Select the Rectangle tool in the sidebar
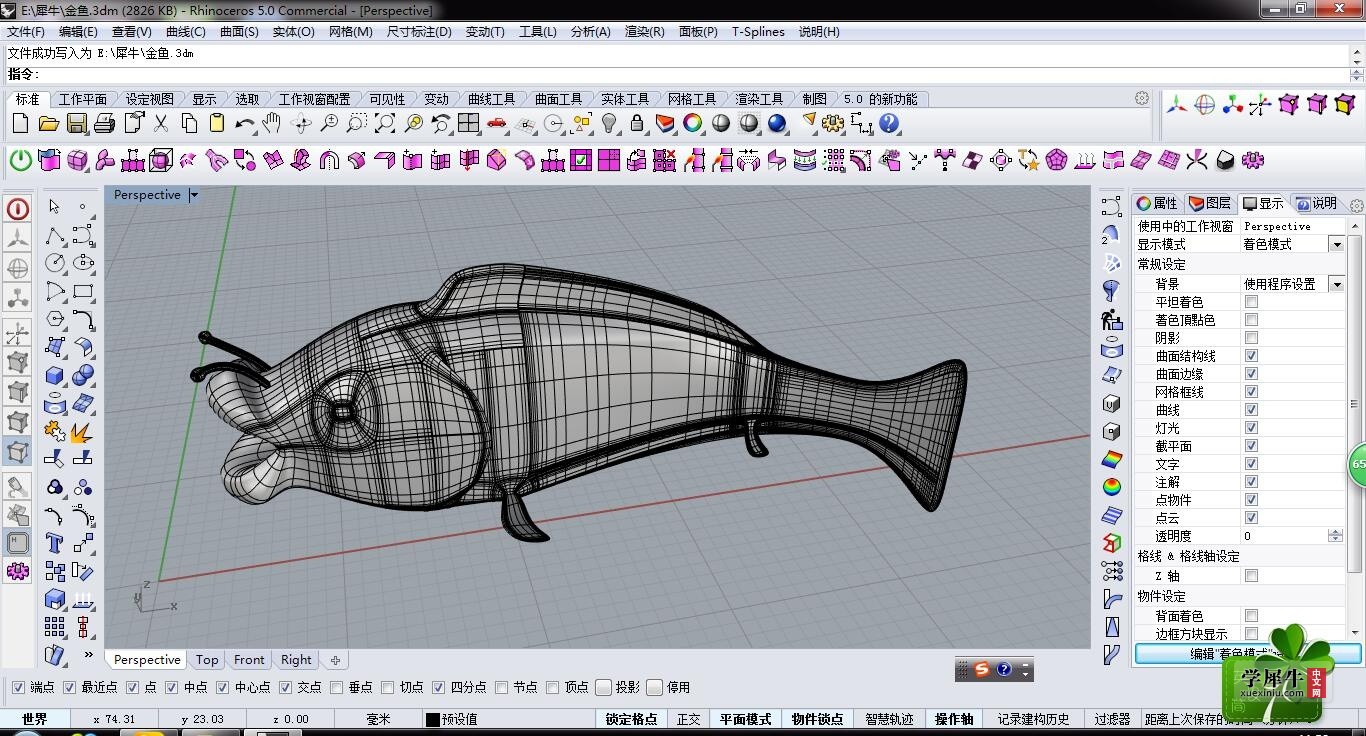Screen dimensions: 1366x736 point(83,292)
